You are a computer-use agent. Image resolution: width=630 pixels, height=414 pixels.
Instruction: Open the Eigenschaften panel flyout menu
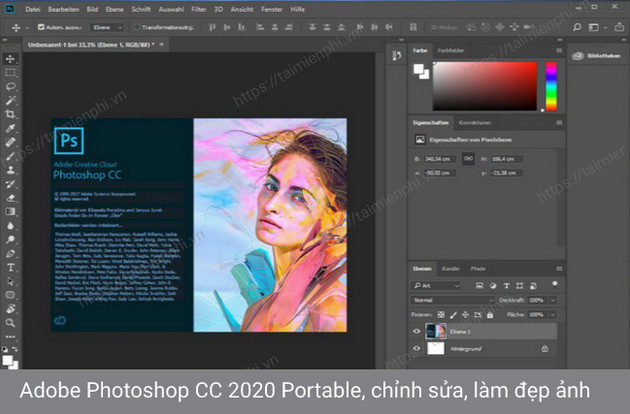point(559,123)
